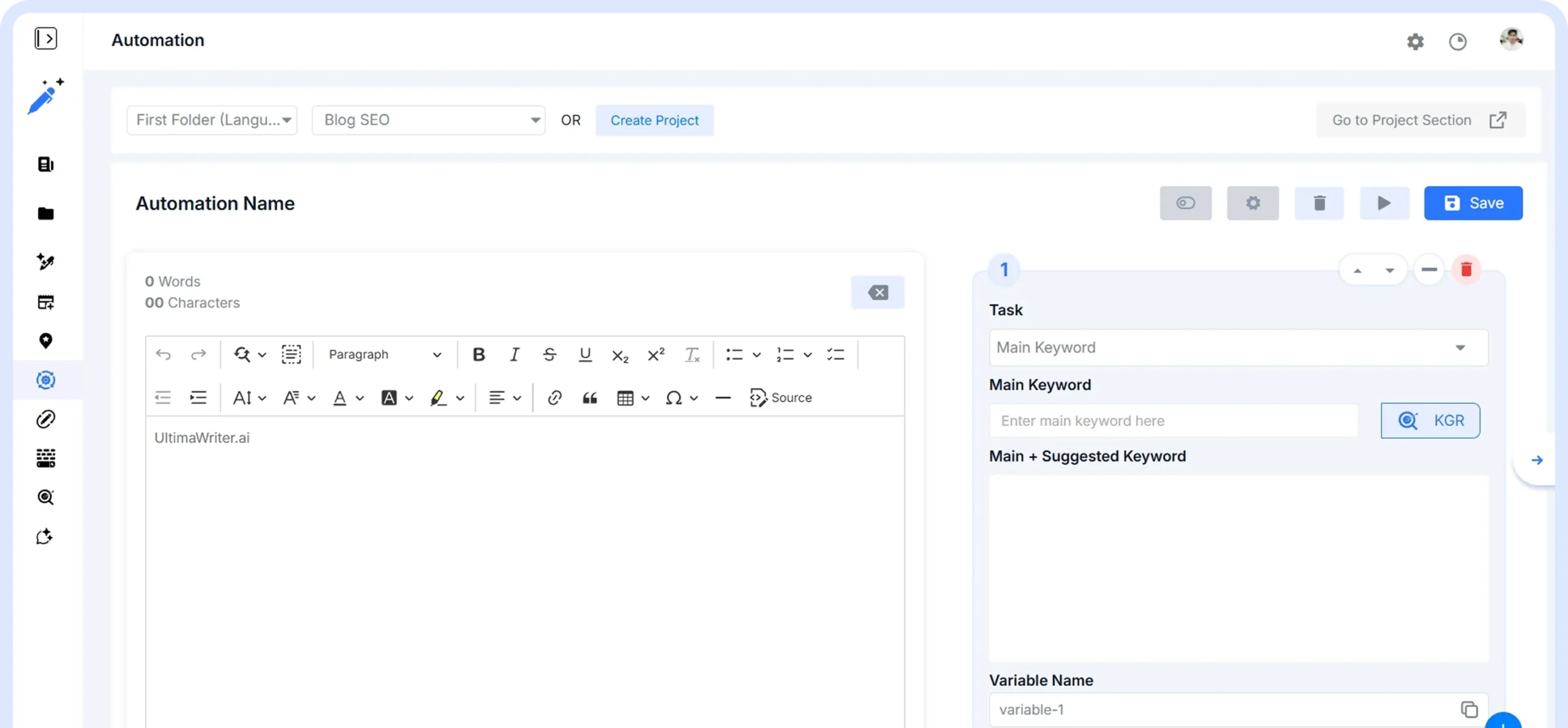Open the font background color picker
The width and height of the screenshot is (1568, 728).
[x=397, y=398]
